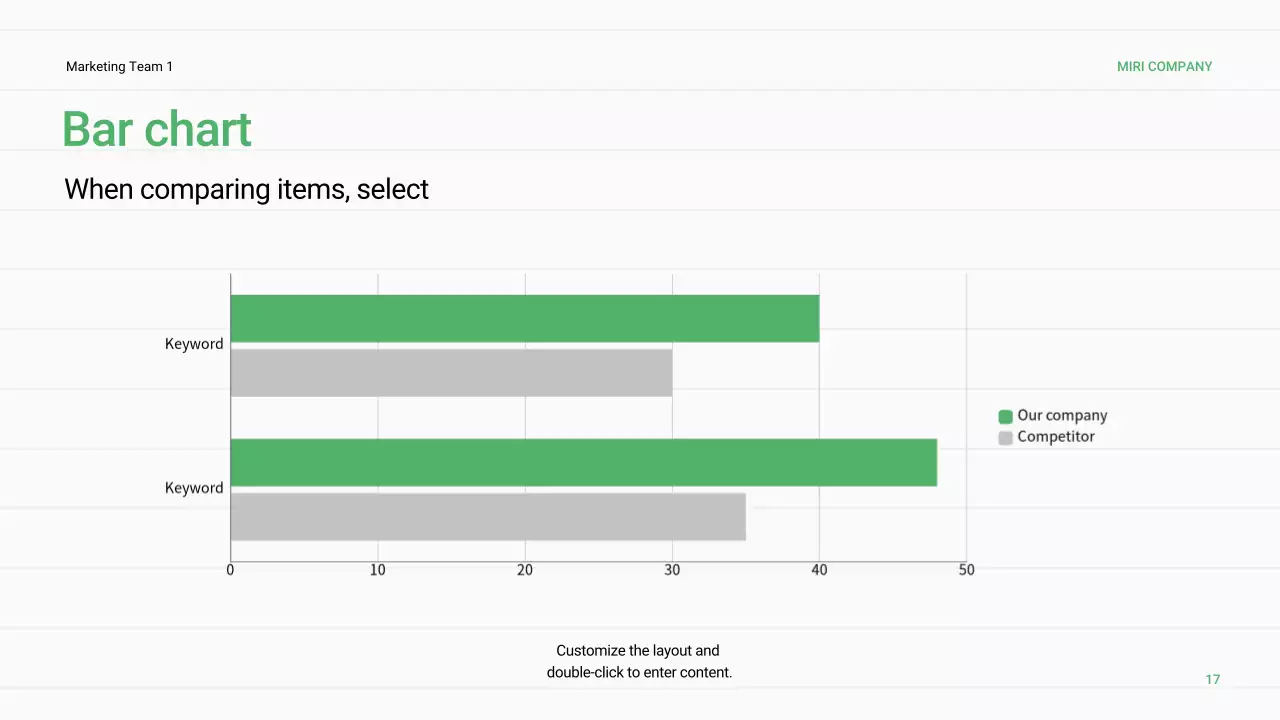
Task: Select the bottom gray competitor bar
Action: click(488, 516)
